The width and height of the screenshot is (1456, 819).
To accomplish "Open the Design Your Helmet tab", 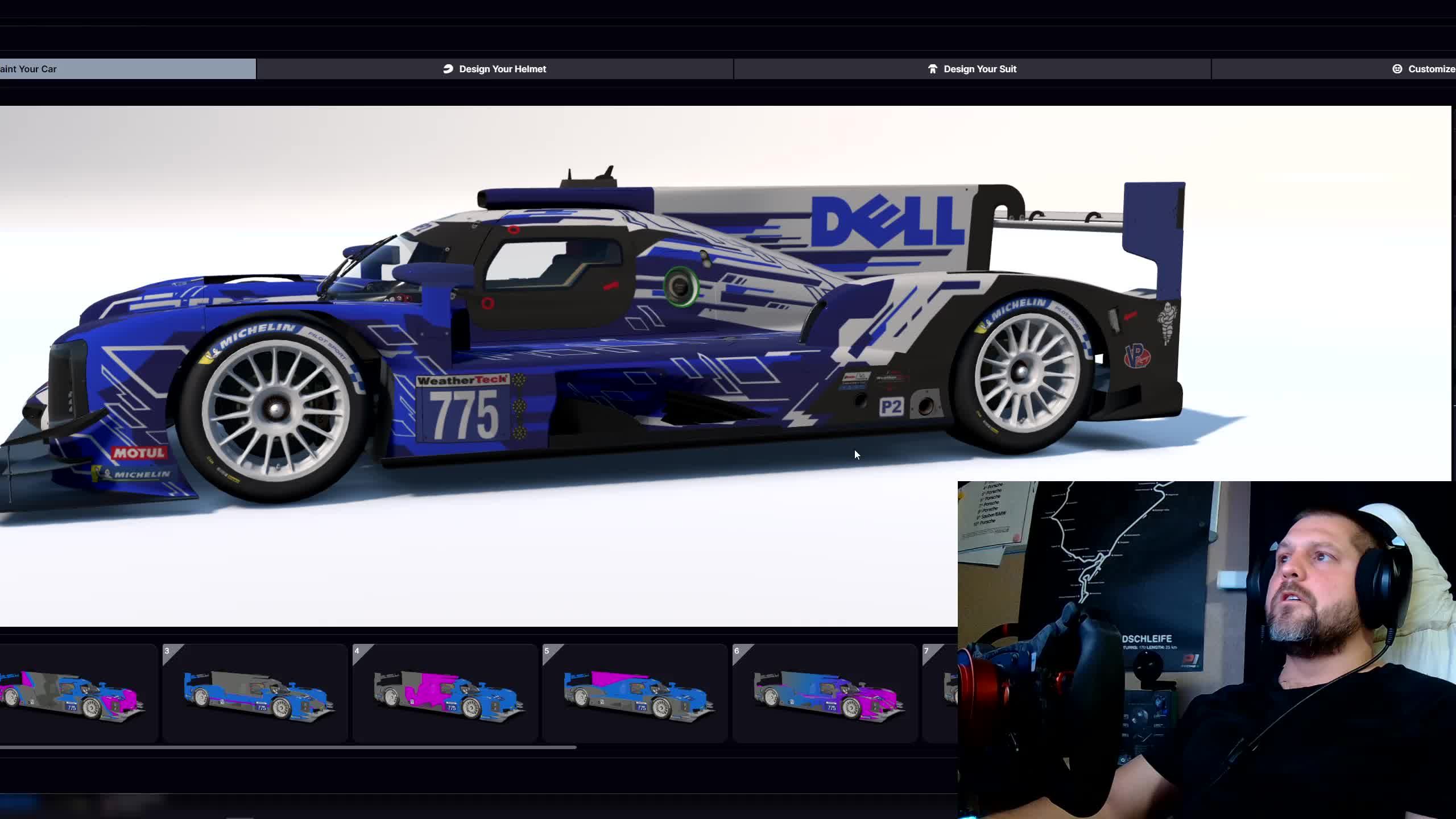I will 495,69.
